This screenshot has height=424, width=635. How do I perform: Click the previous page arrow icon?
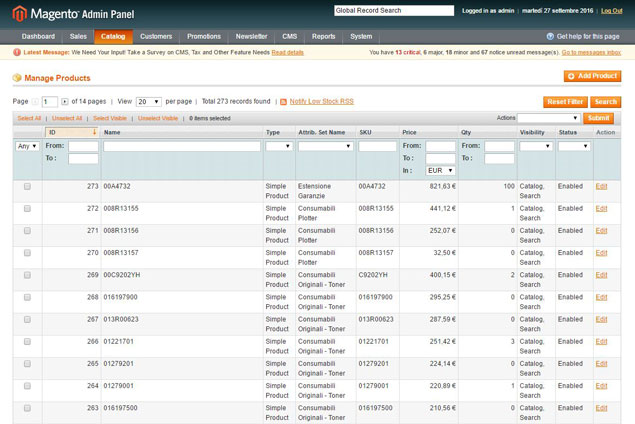pyautogui.click(x=36, y=102)
